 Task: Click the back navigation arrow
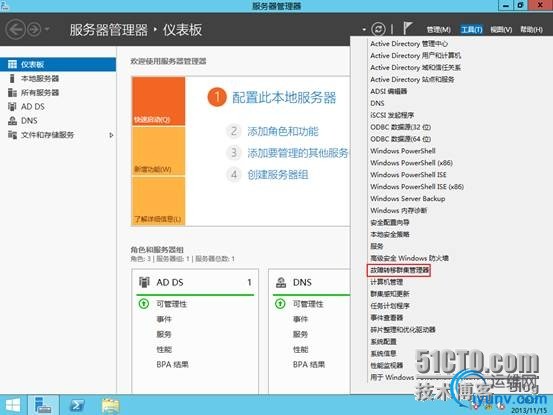tap(16, 29)
